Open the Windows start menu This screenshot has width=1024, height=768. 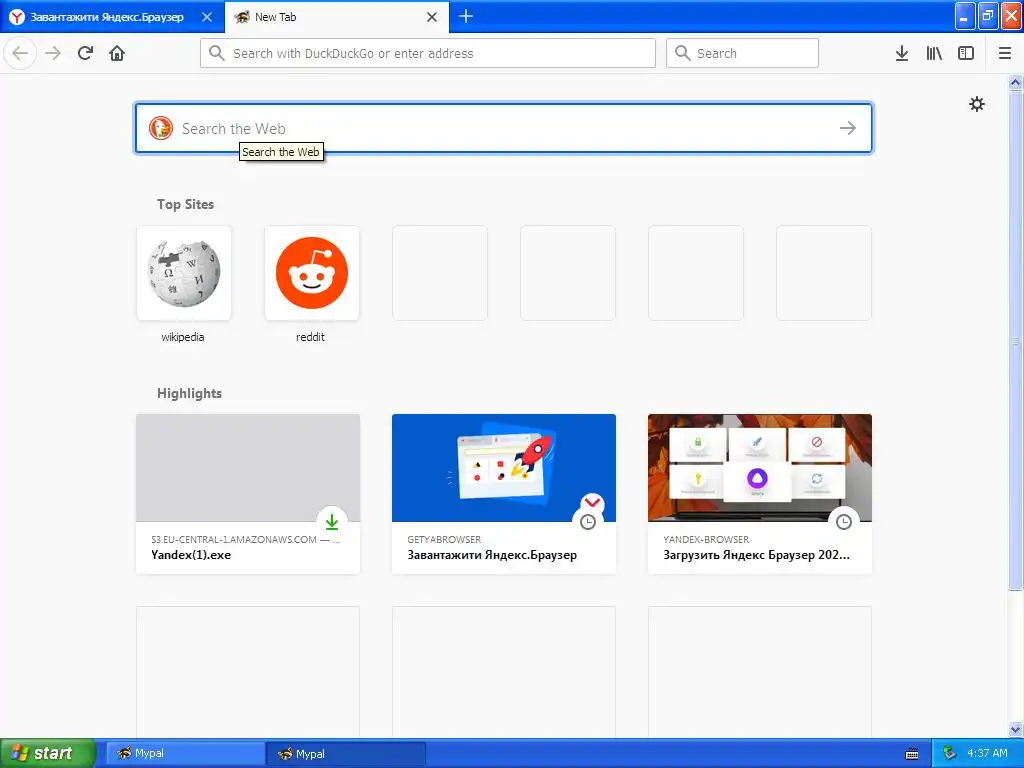pos(48,753)
